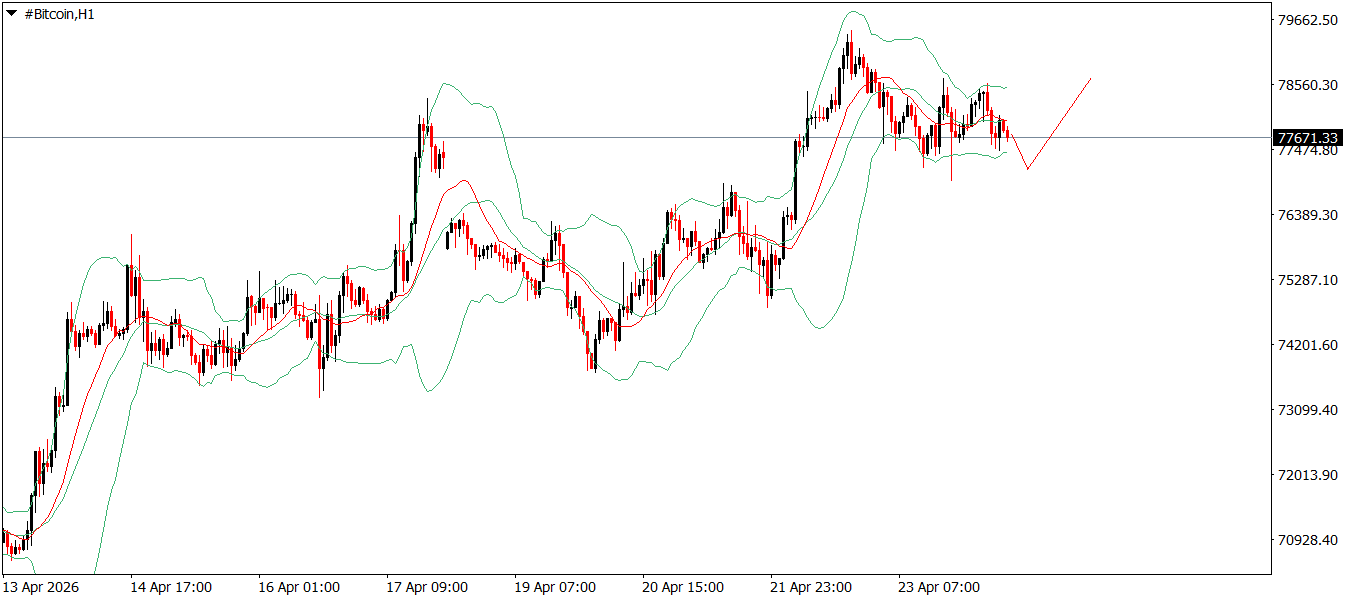Click the 73099.40 price axis value

pyautogui.click(x=1308, y=410)
